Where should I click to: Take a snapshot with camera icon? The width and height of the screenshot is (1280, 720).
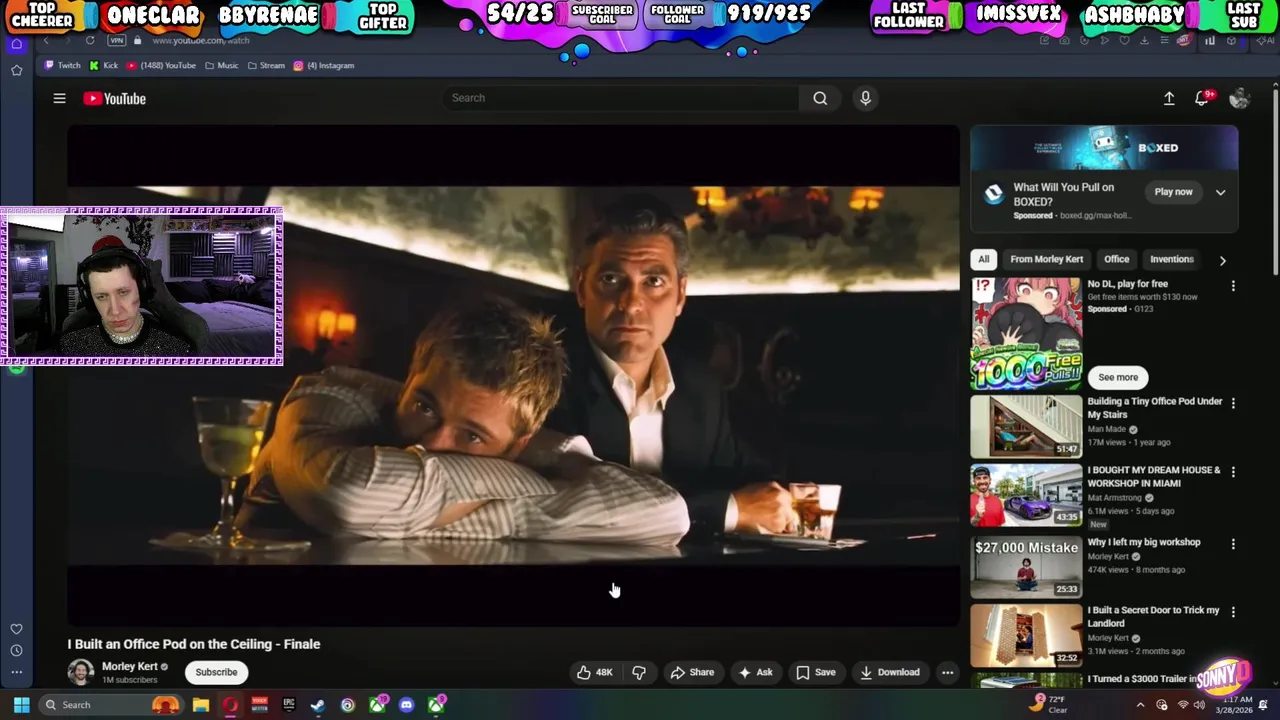tap(1065, 40)
